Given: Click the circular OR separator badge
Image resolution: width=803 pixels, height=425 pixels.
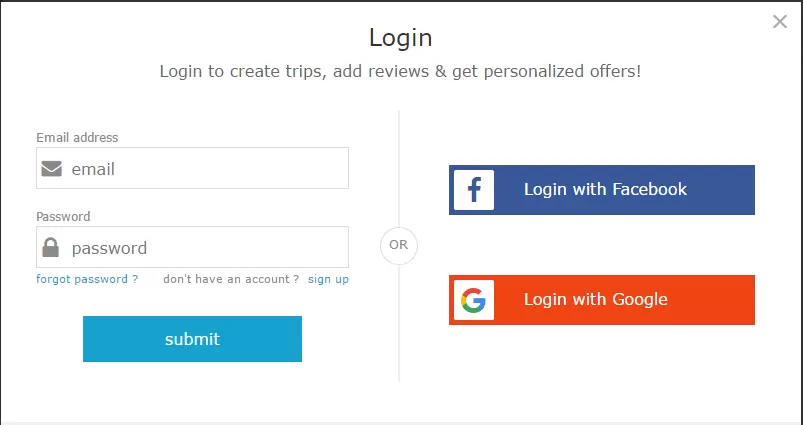Looking at the screenshot, I should click(x=399, y=246).
